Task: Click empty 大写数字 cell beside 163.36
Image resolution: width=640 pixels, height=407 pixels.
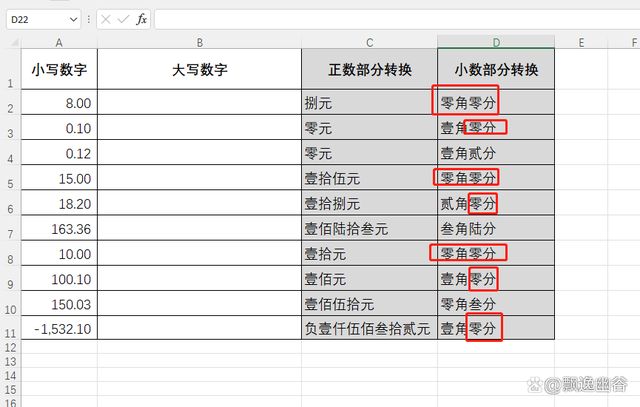Action: pyautogui.click(x=200, y=228)
